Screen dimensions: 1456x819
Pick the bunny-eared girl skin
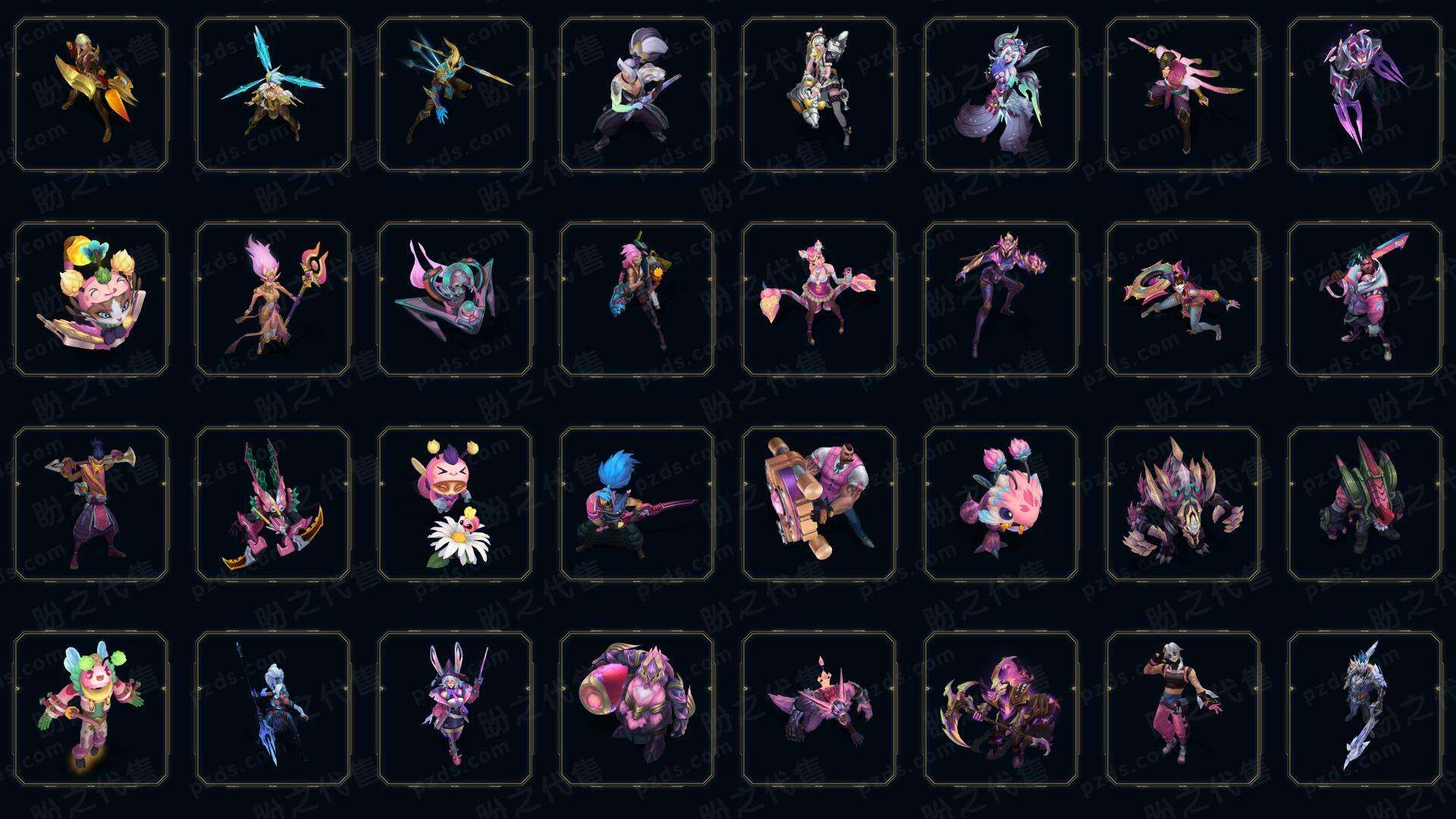click(x=455, y=709)
